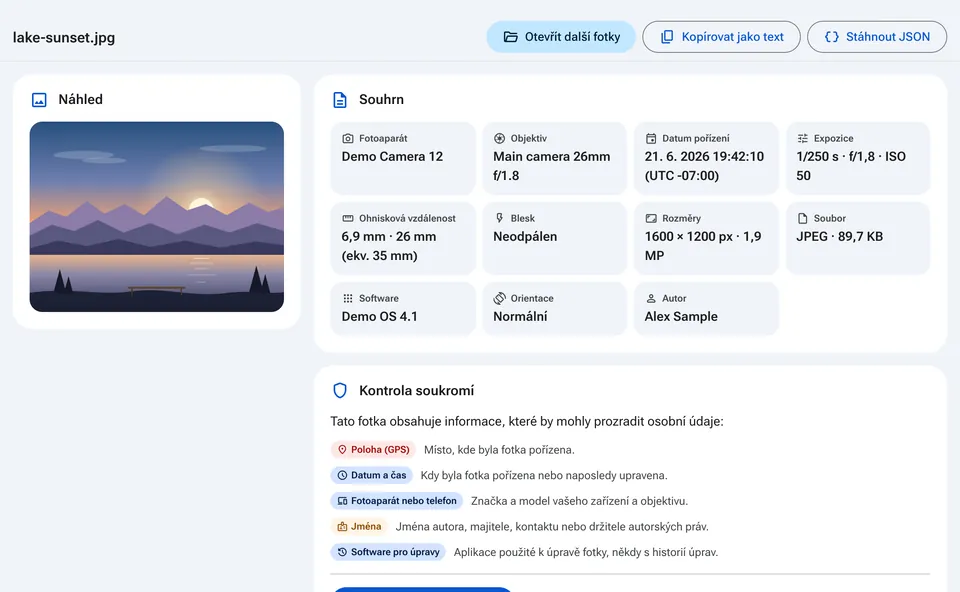The image size is (960, 592).
Task: Click 'Demo Camera 12' value text
Action: (x=392, y=157)
